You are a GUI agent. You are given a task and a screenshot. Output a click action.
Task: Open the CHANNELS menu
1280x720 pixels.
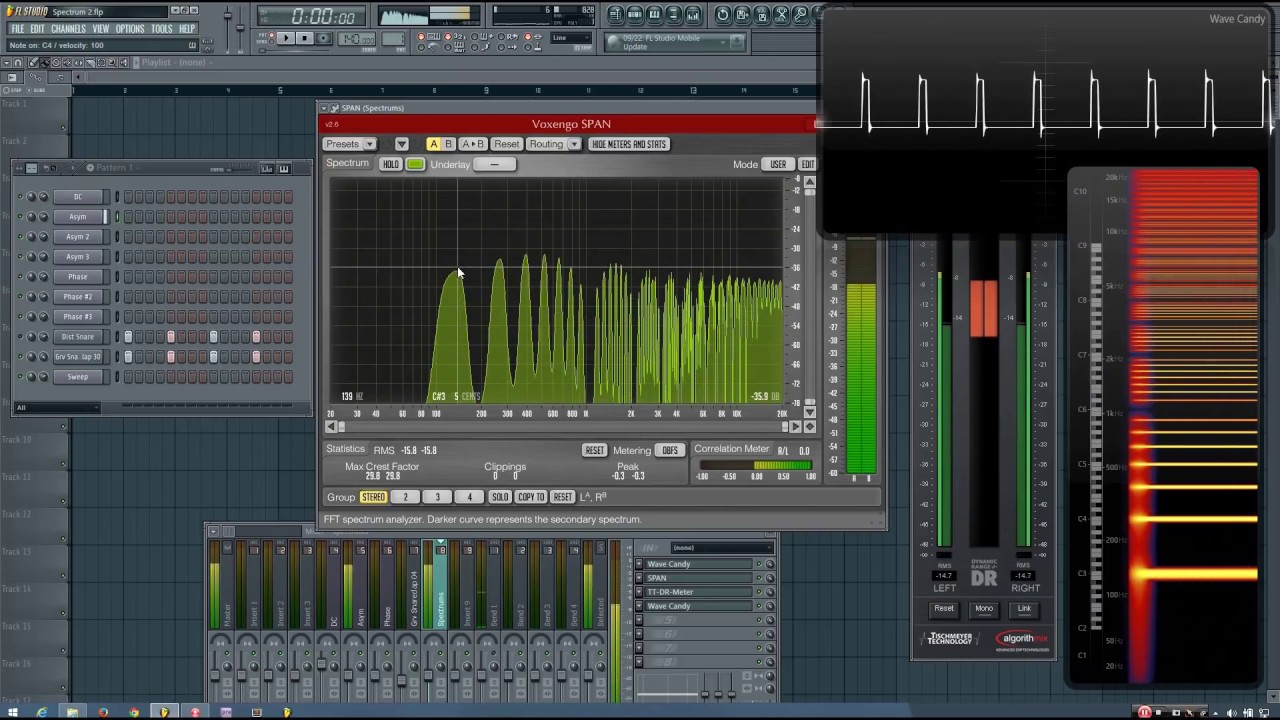tap(69, 29)
